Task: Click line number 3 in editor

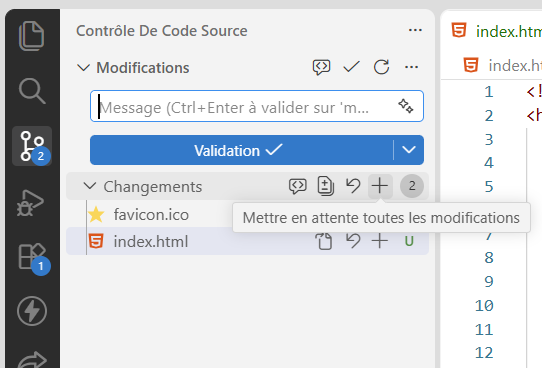Action: tap(489, 140)
